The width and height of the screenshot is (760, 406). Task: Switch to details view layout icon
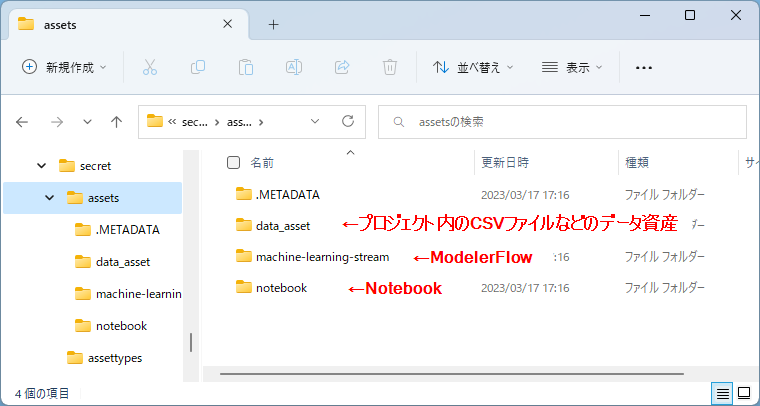pyautogui.click(x=723, y=393)
